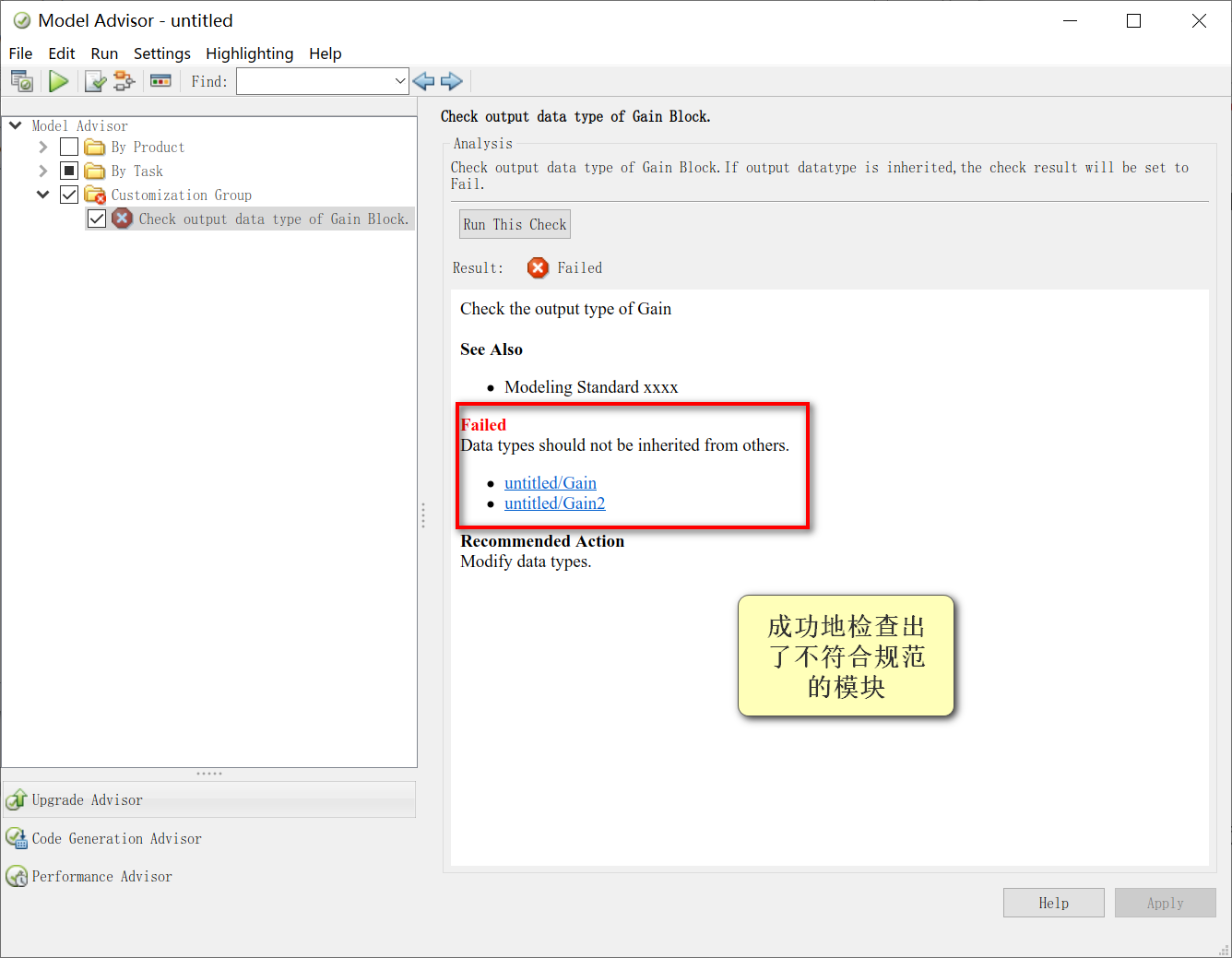Click the back navigation arrow beside Find

tap(423, 81)
